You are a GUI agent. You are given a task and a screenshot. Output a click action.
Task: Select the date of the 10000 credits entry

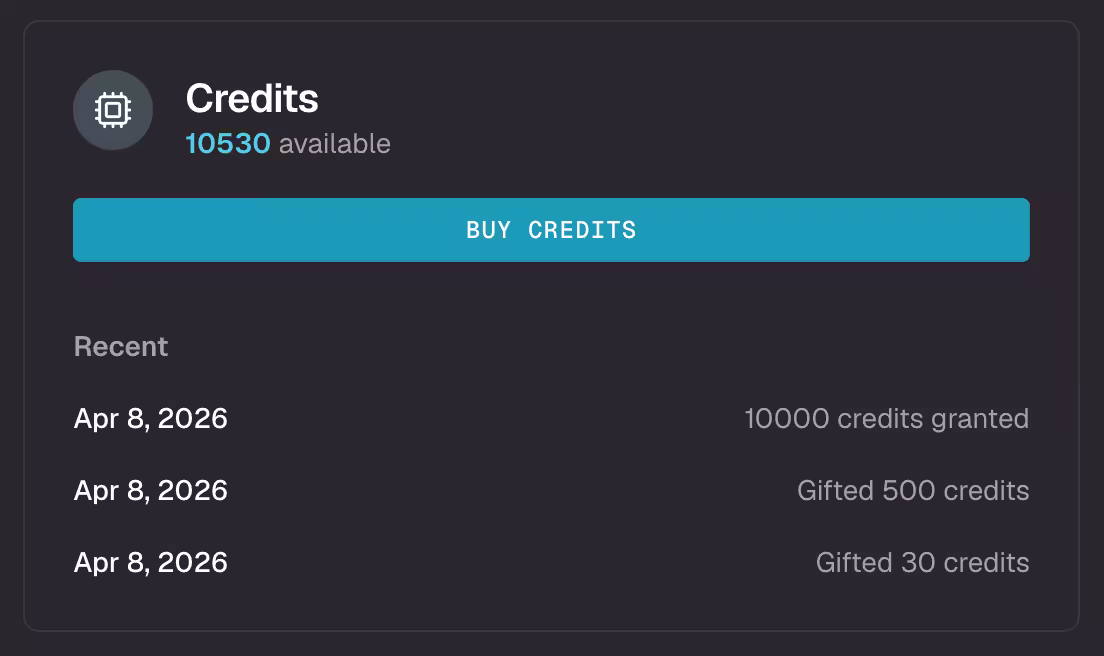151,418
